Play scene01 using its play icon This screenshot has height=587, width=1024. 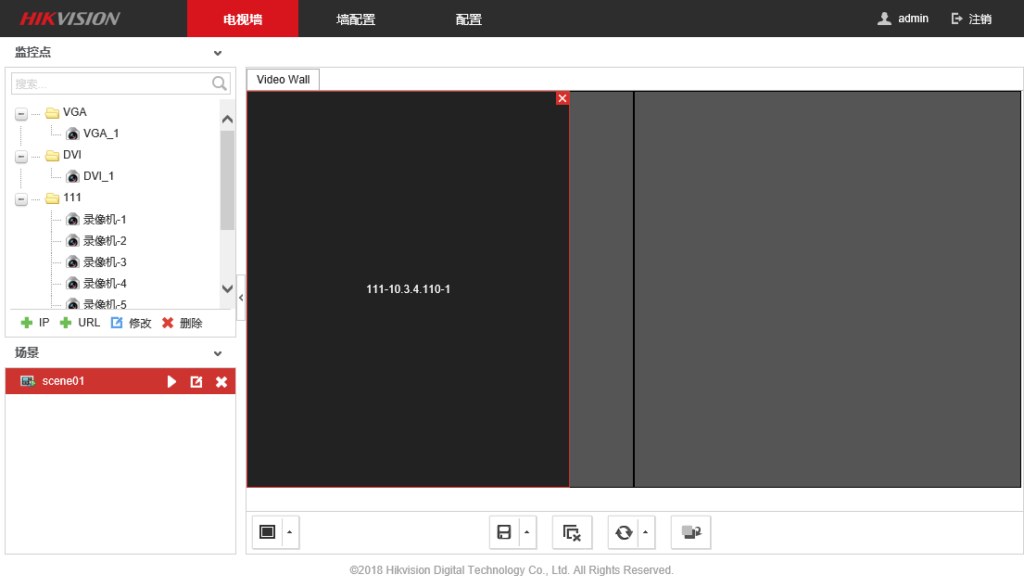tap(172, 382)
